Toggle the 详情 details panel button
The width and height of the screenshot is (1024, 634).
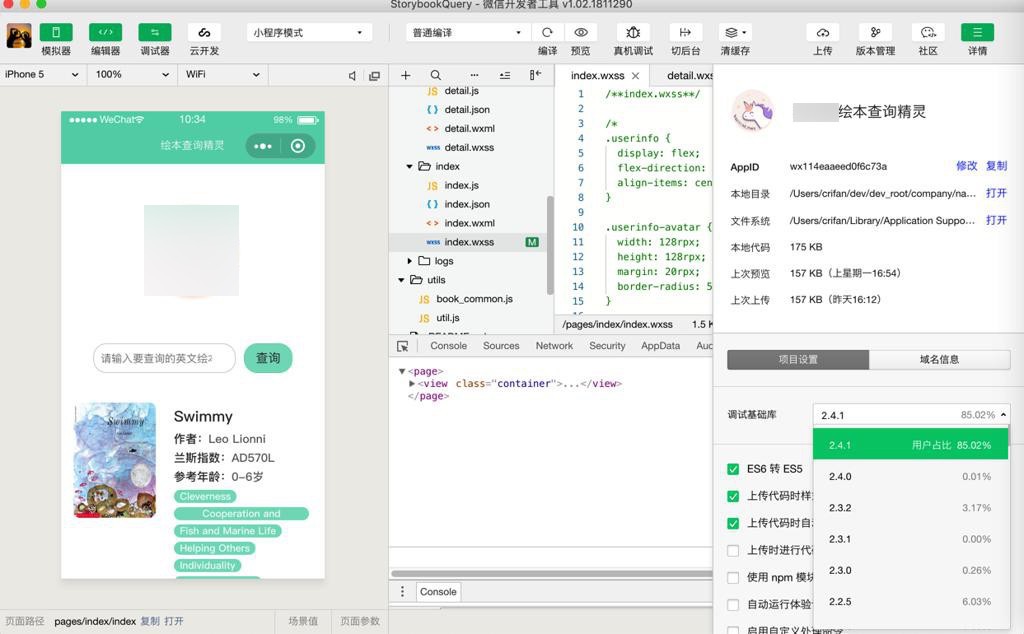pyautogui.click(x=977, y=32)
